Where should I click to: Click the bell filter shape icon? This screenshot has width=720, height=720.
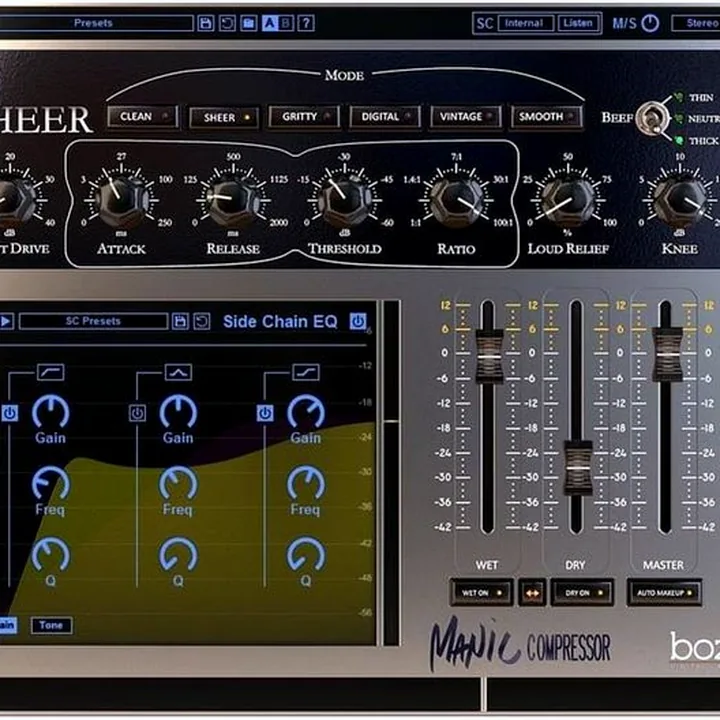coord(178,372)
